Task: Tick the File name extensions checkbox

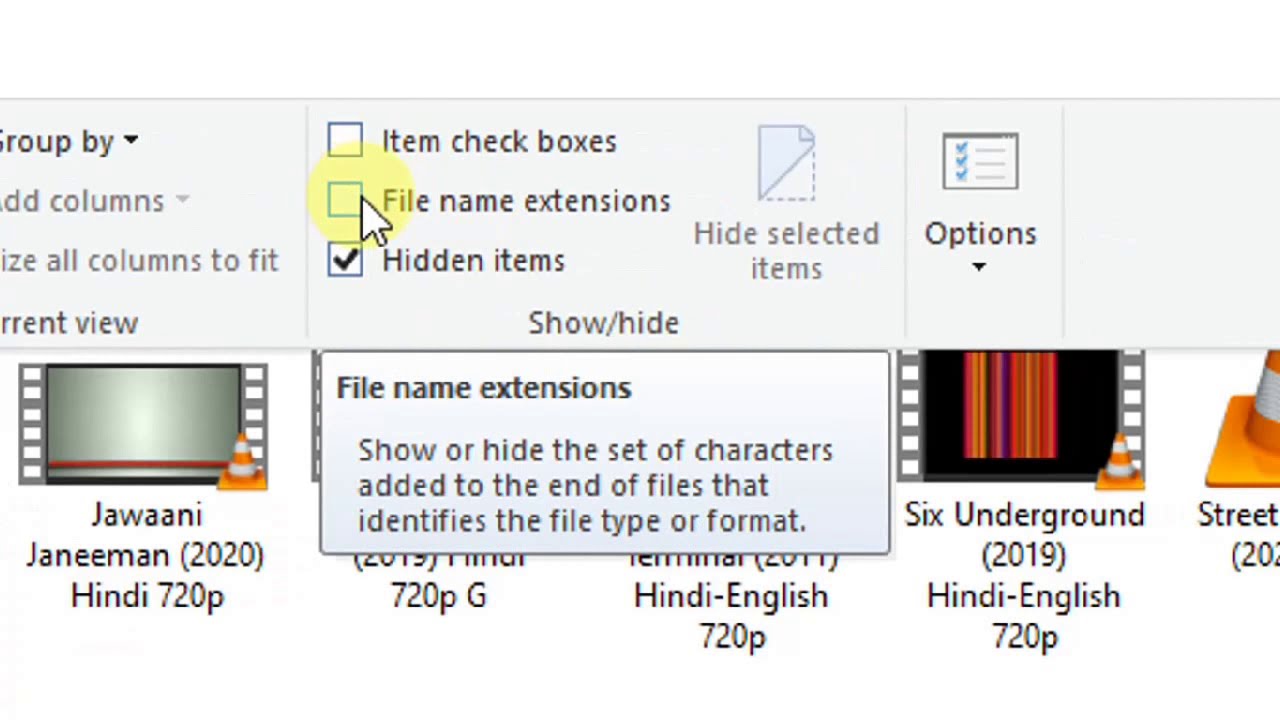Action: [345, 201]
